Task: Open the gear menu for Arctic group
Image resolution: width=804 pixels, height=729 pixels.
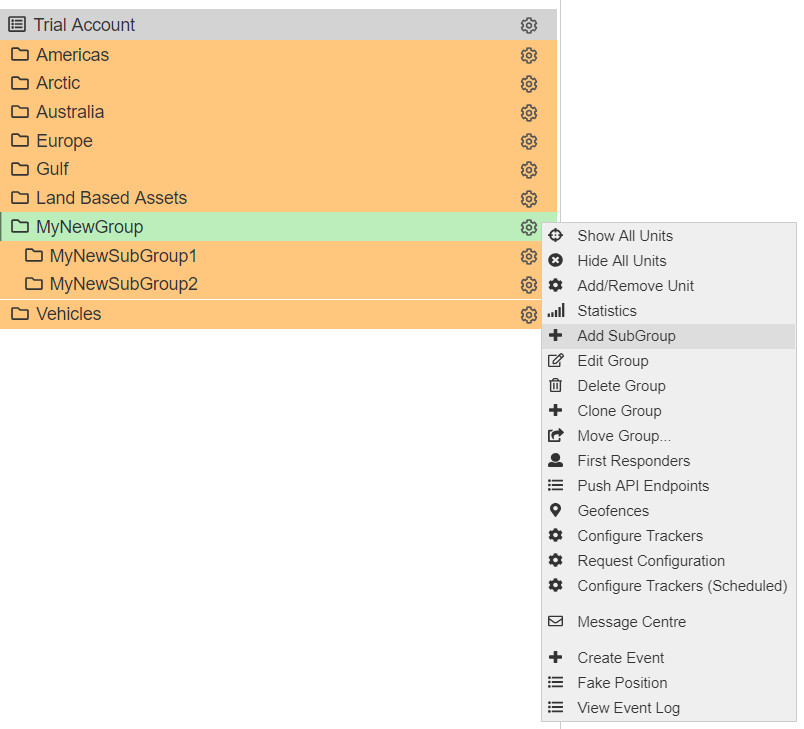Action: tap(529, 84)
